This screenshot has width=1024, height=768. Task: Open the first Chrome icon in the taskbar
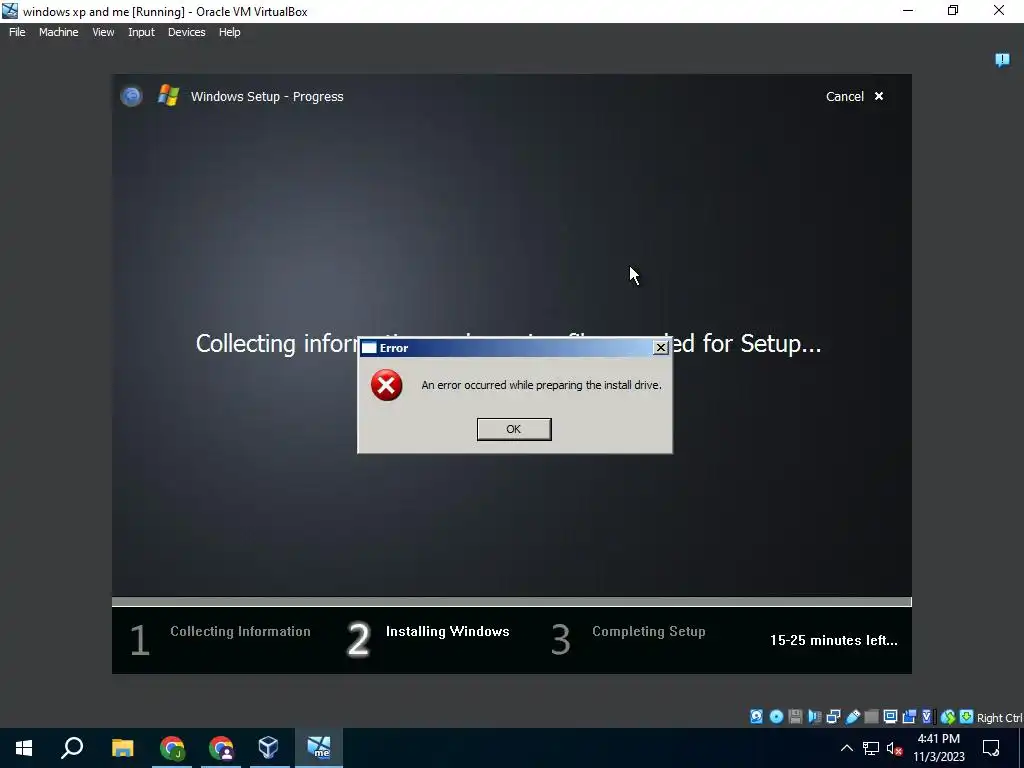(x=172, y=748)
